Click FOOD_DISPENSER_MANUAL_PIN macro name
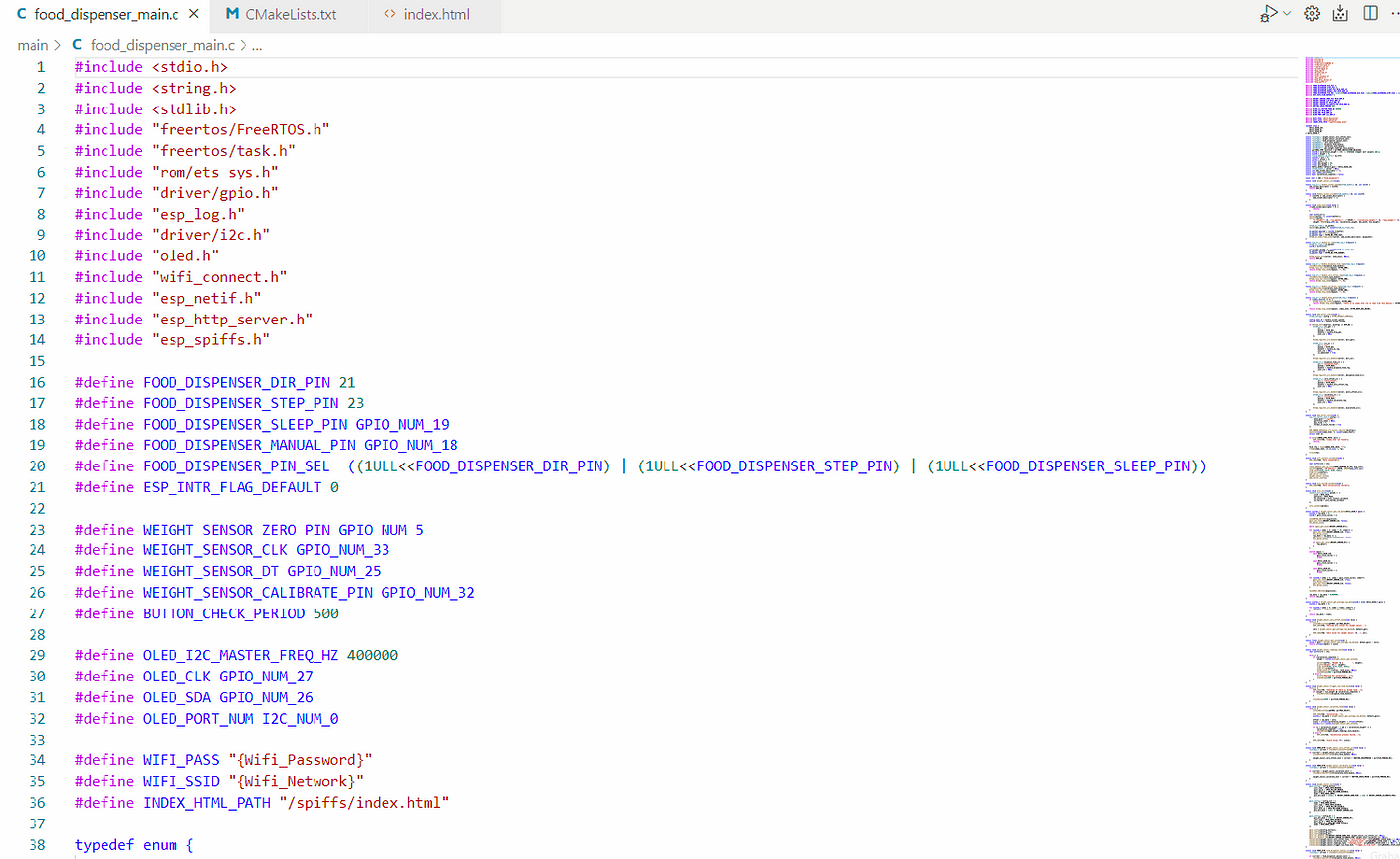The height and width of the screenshot is (859, 1400). click(x=249, y=445)
